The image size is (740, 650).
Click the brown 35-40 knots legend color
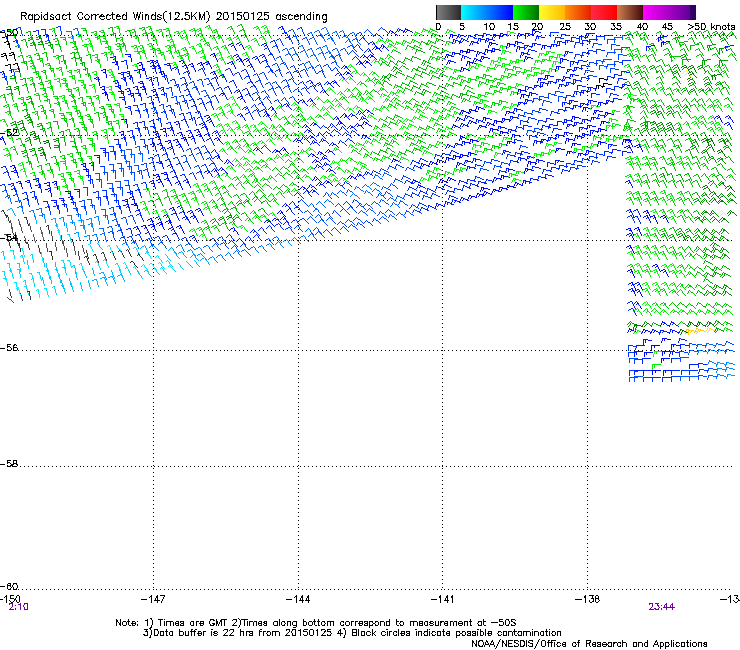click(630, 12)
